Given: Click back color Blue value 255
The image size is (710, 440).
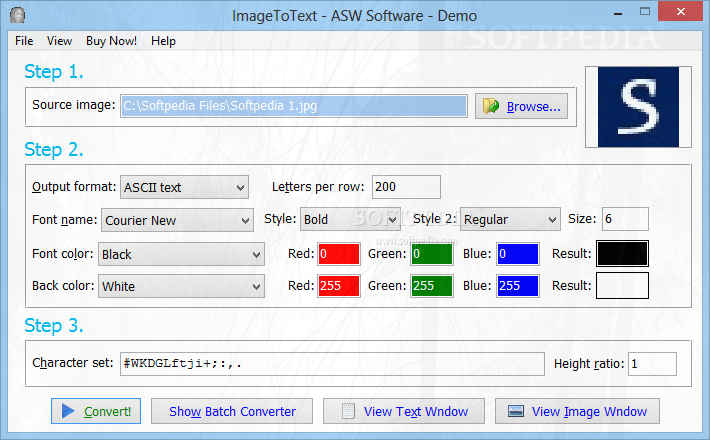Looking at the screenshot, I should point(518,286).
